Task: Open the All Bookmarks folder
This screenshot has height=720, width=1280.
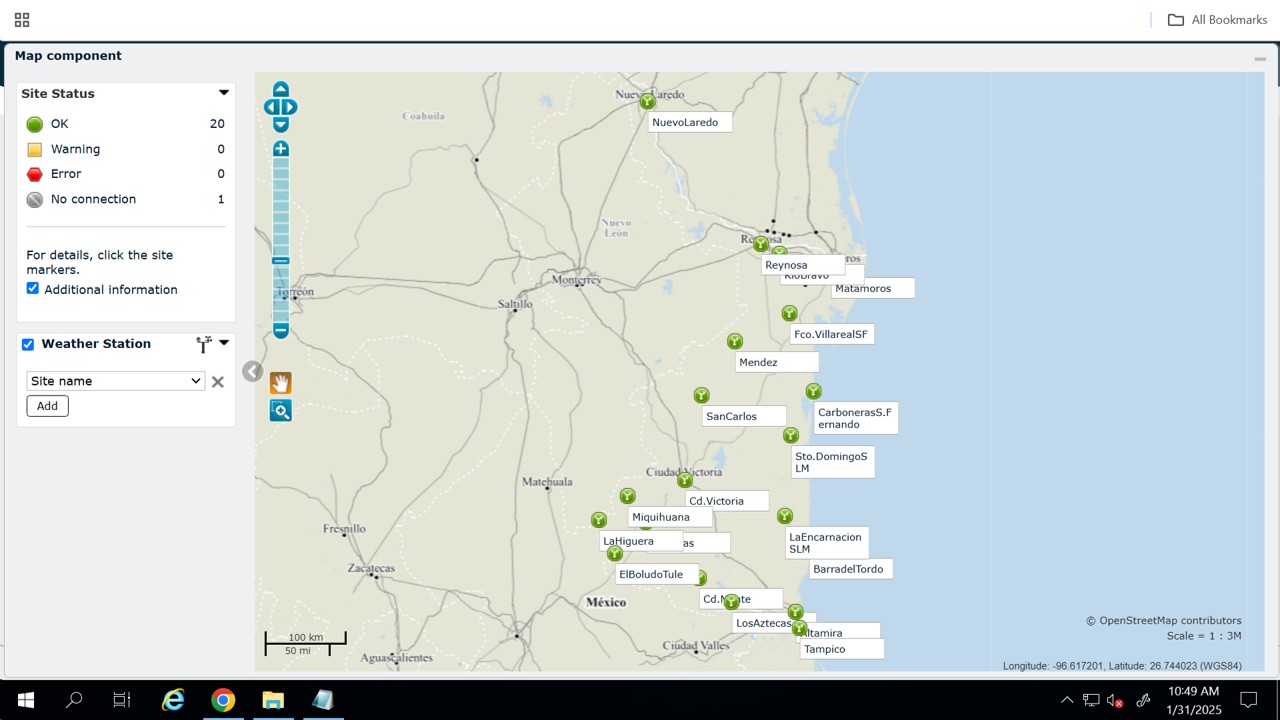Action: click(1217, 20)
